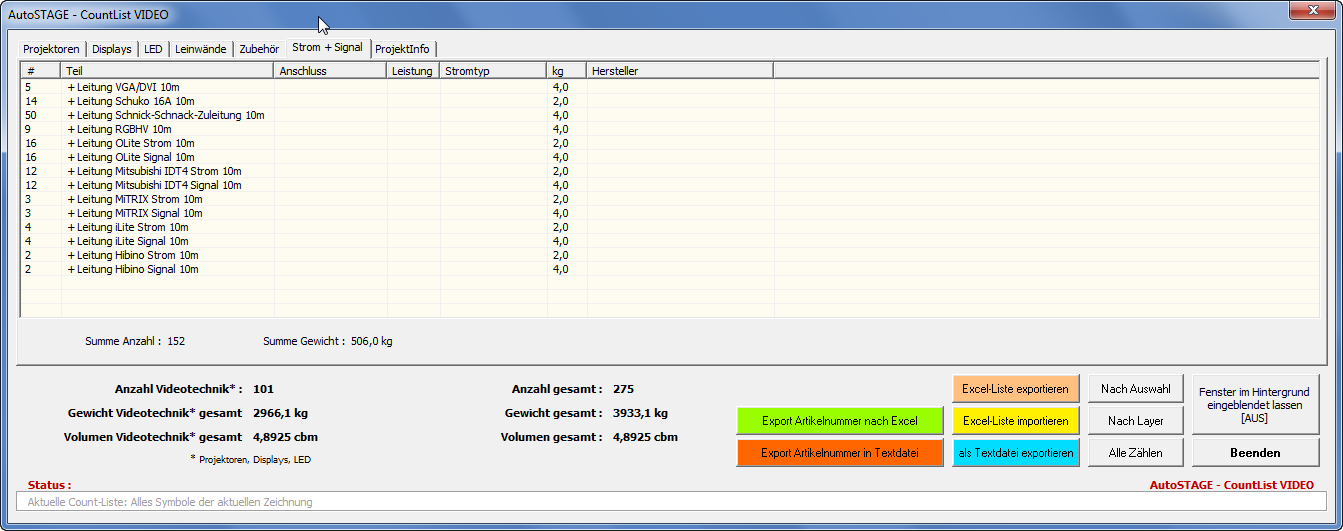
Task: Switch to the Projektoren tab
Action: pos(51,49)
